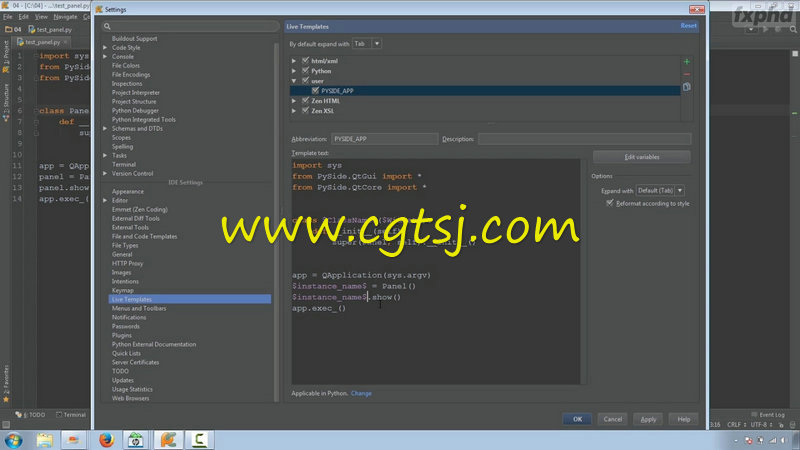Click the Help button
800x450 pixels.
(684, 419)
